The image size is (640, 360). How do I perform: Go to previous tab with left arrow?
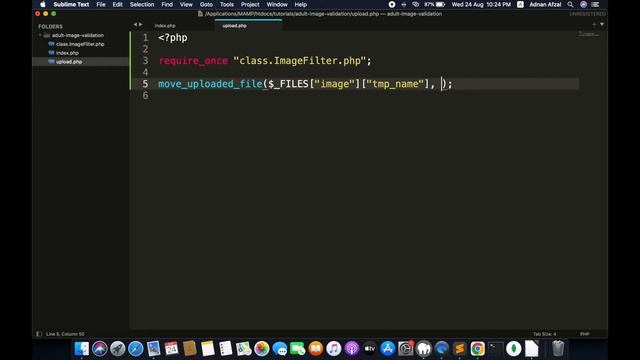(x=135, y=24)
